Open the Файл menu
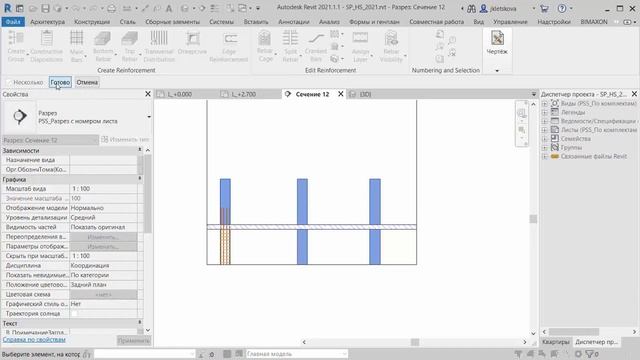Screen dimensions: 640x360 (x=13, y=22)
